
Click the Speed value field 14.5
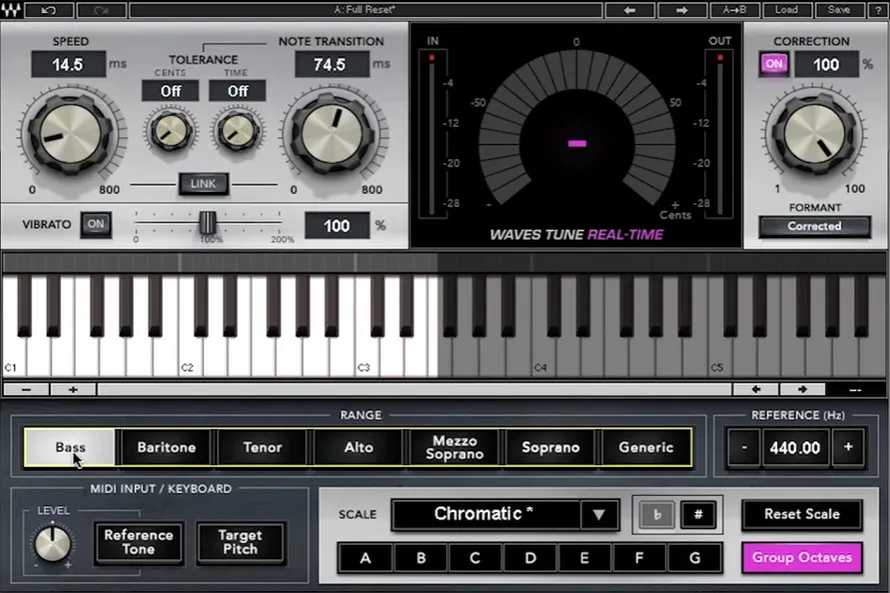[68, 64]
